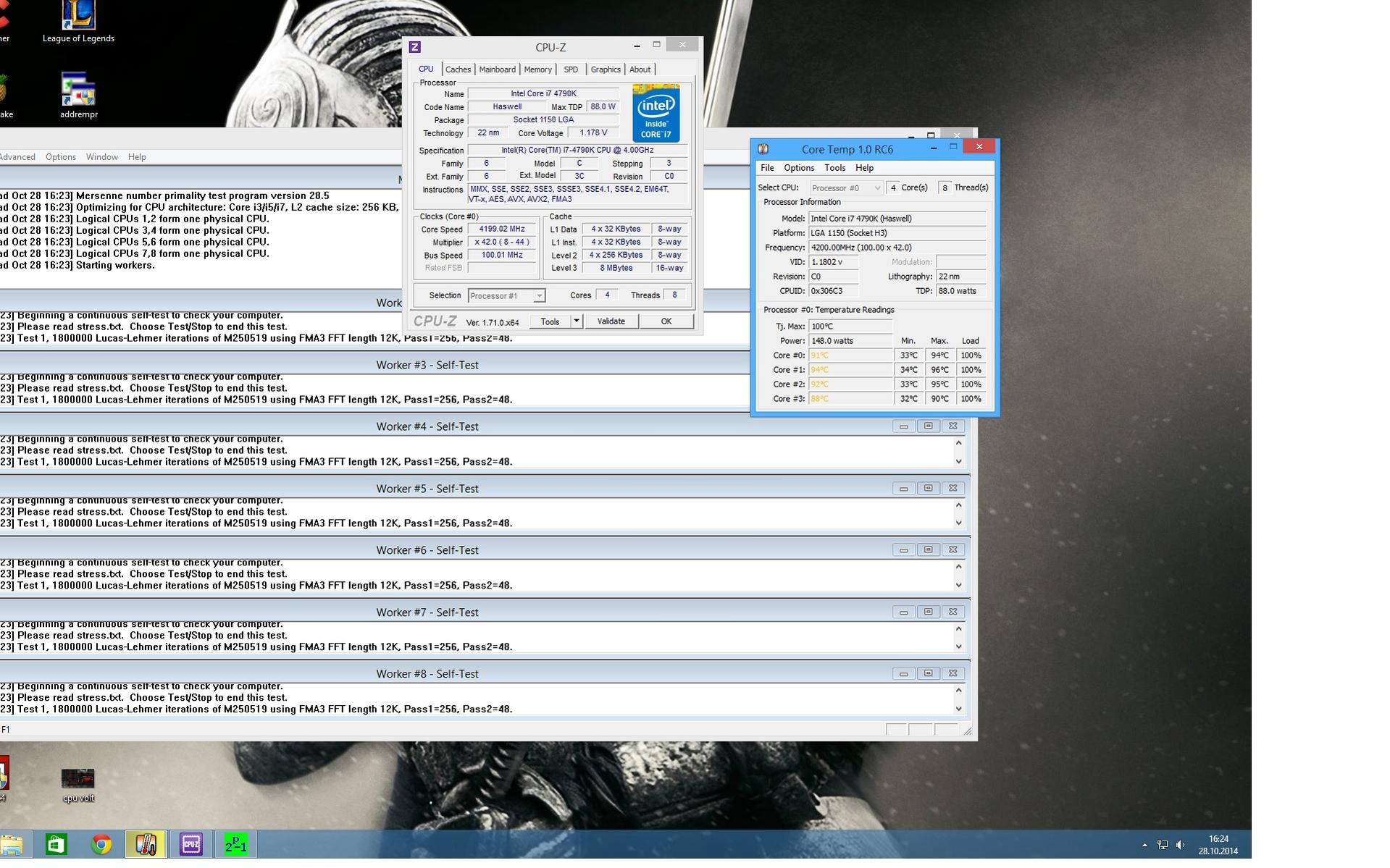Switch to Core Temp via taskbar icon

tap(146, 844)
